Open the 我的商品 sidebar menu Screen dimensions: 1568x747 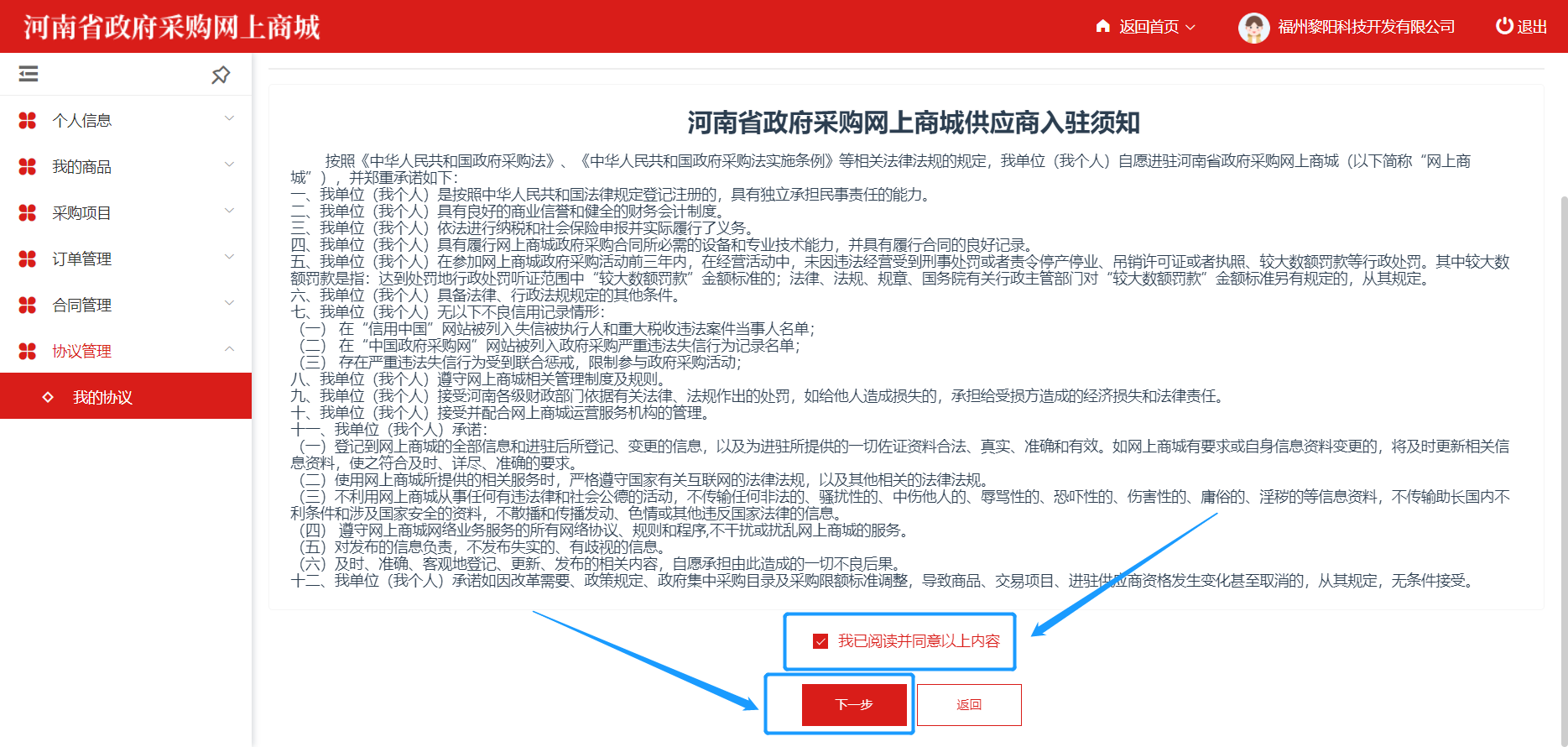point(126,167)
